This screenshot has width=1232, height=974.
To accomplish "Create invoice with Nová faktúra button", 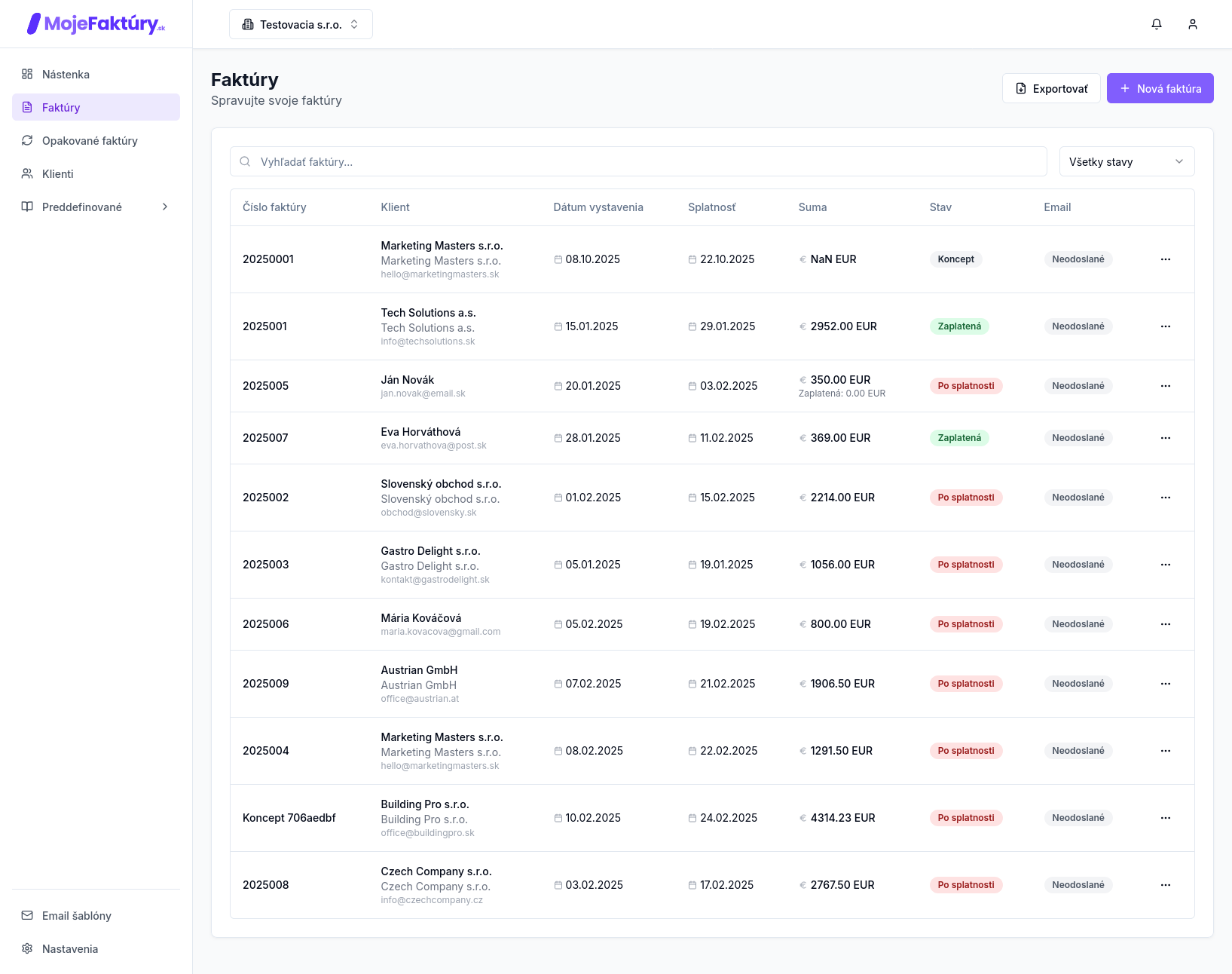I will pyautogui.click(x=1160, y=88).
